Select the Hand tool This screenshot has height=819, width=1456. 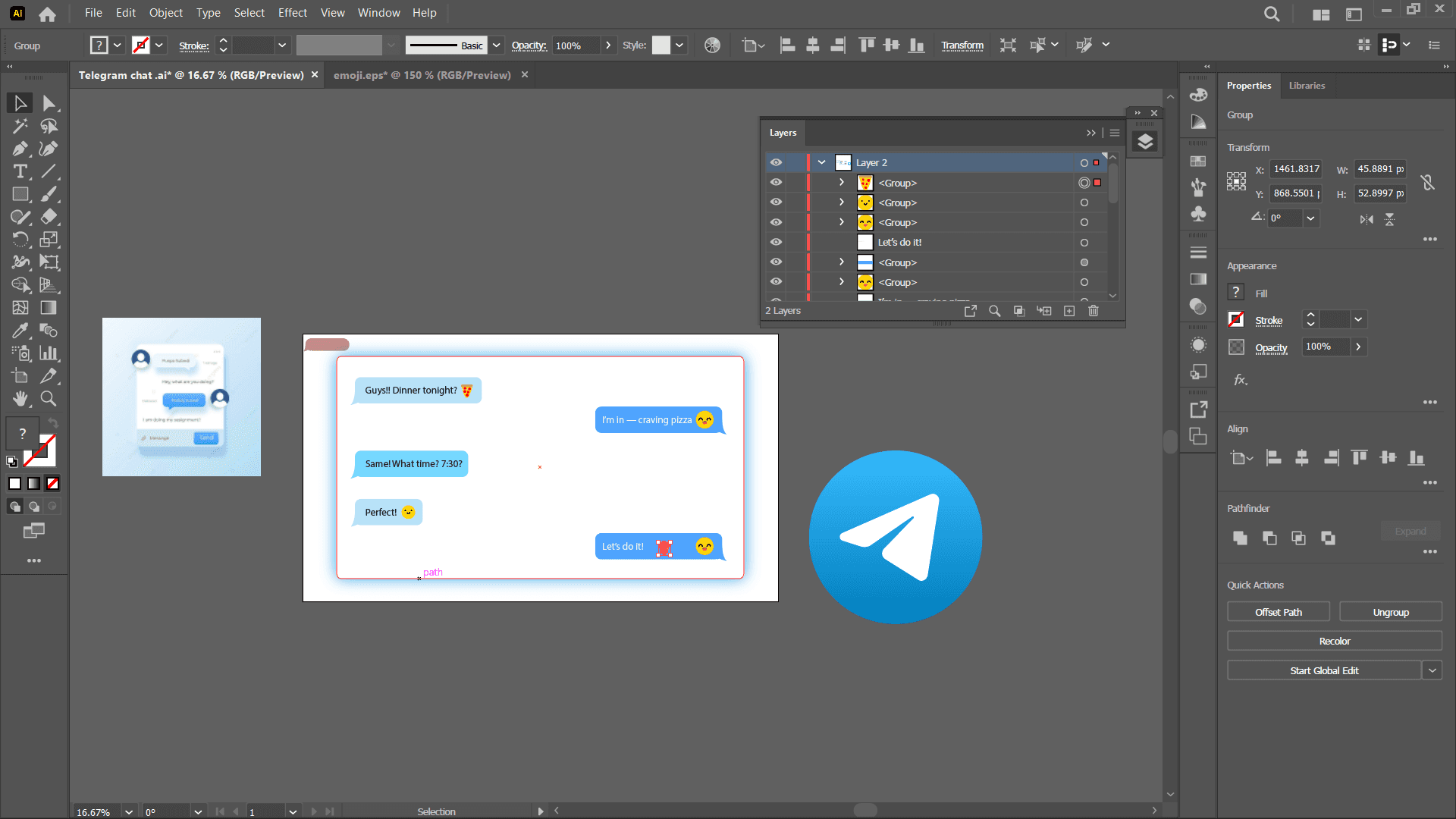[x=20, y=399]
